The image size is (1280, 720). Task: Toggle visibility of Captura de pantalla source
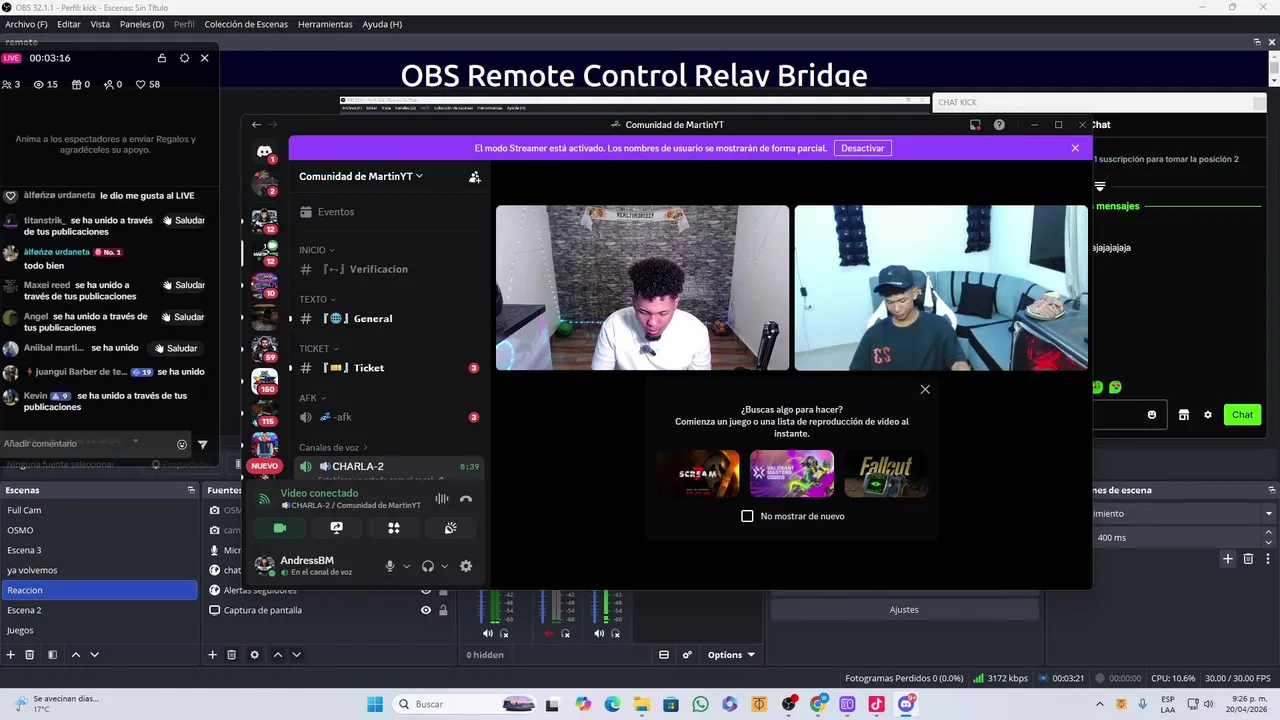[426, 610]
